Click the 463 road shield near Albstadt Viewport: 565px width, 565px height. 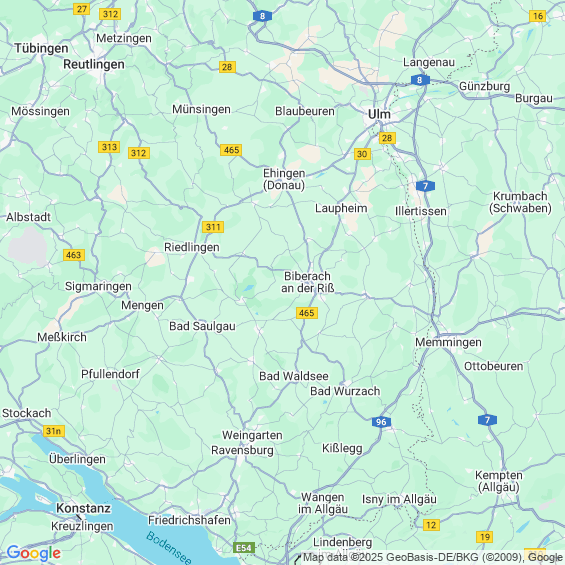point(74,255)
